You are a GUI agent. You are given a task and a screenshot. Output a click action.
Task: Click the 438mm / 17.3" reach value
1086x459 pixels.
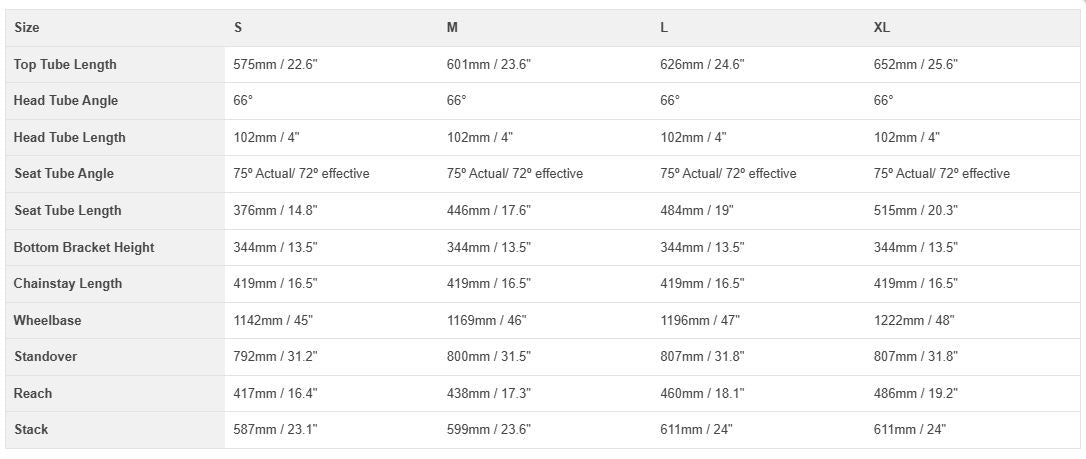tap(488, 393)
